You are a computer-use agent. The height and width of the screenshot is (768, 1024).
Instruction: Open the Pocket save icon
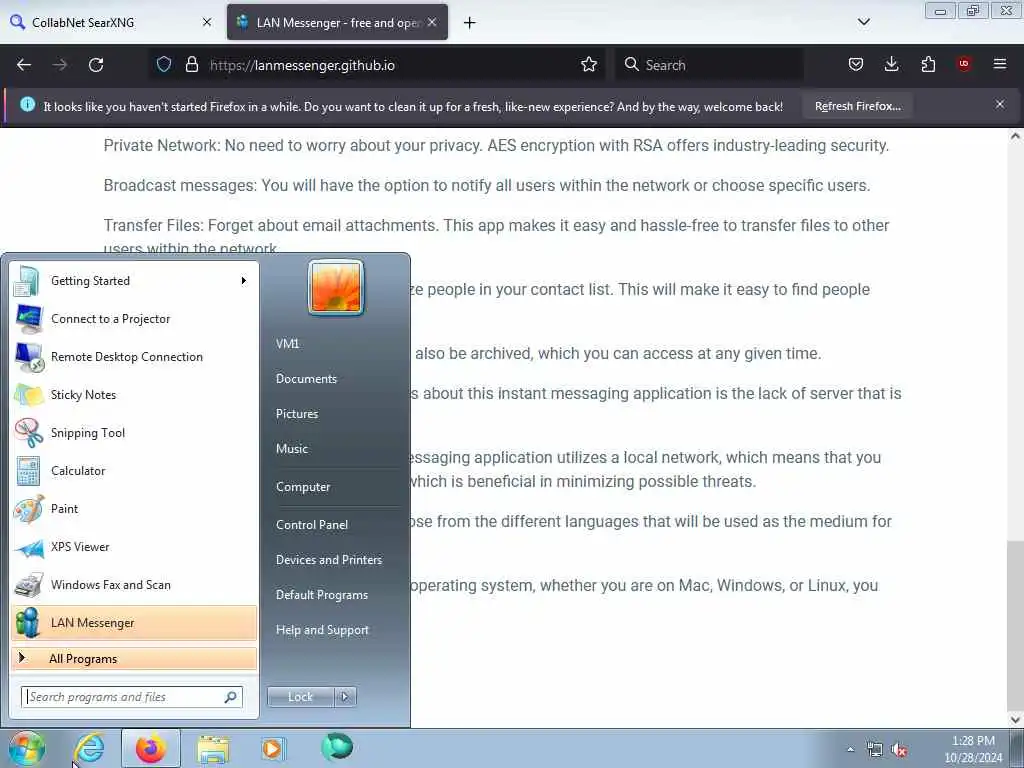click(x=856, y=64)
